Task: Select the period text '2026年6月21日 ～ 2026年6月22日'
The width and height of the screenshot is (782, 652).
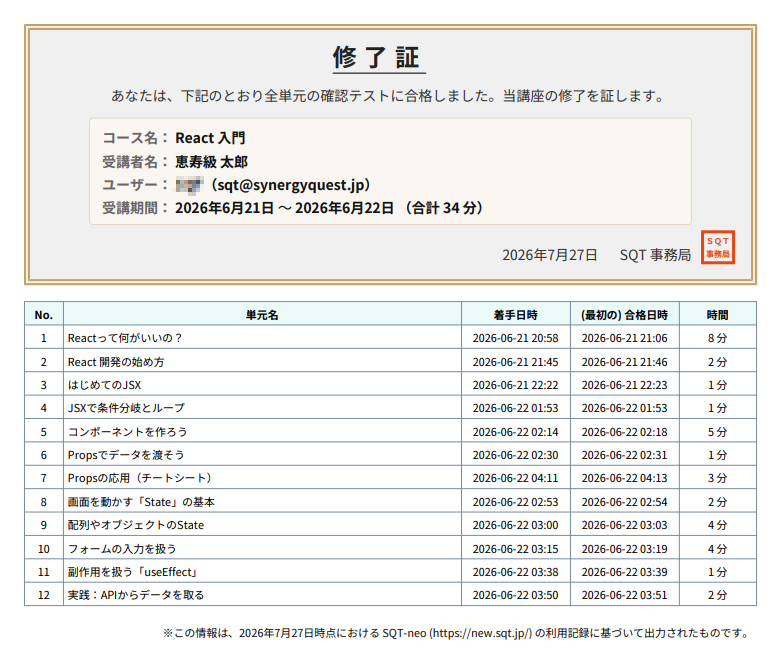Action: point(284,208)
